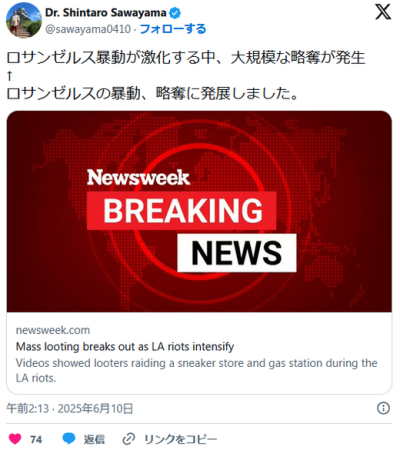Open the display name Dr. Shintaro Sawayama
The height and width of the screenshot is (450, 400).
click(x=105, y=13)
